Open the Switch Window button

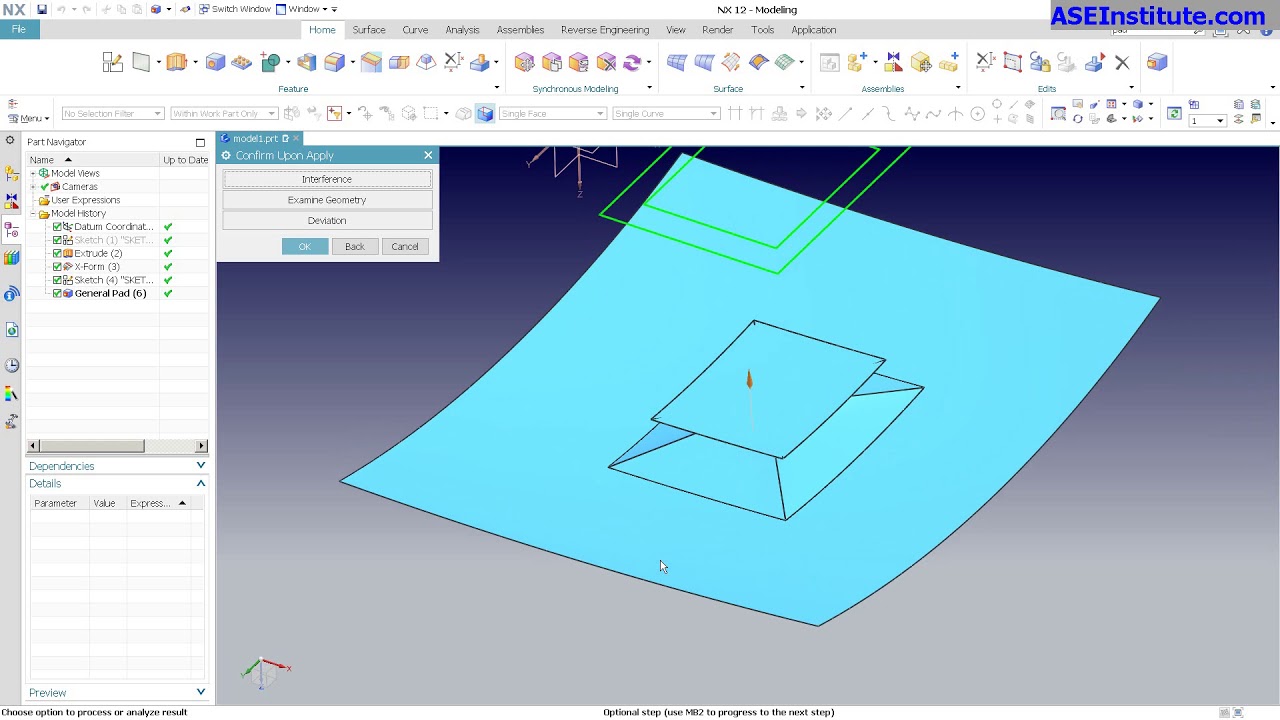coord(235,9)
